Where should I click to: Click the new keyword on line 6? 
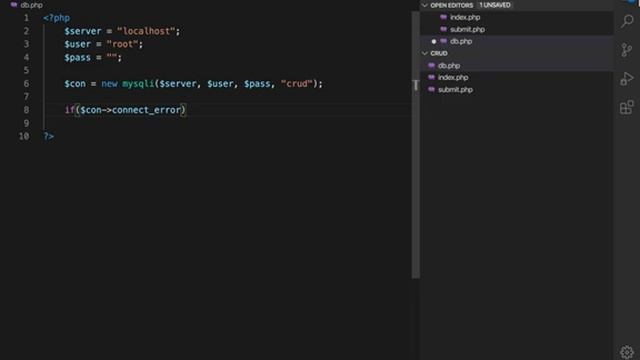point(109,84)
